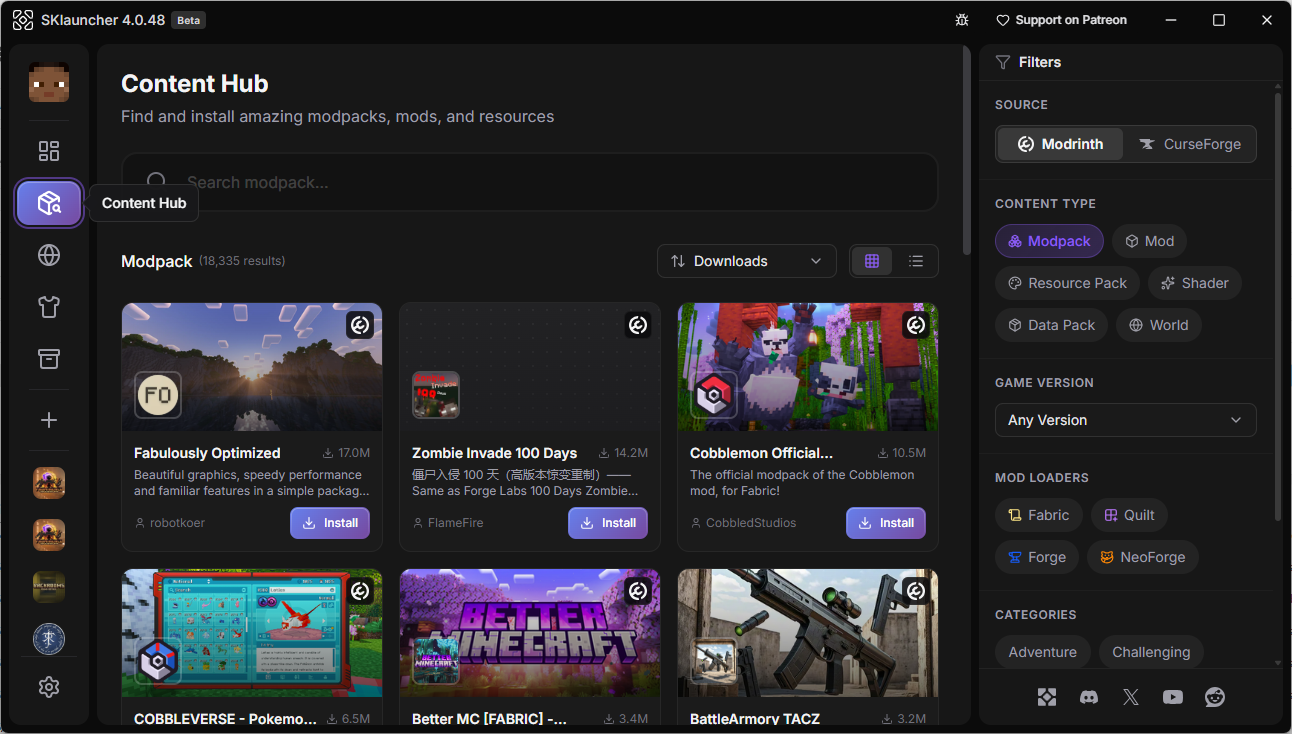Click the SKlauncher logo icon
The image size is (1292, 734).
pos(23,20)
